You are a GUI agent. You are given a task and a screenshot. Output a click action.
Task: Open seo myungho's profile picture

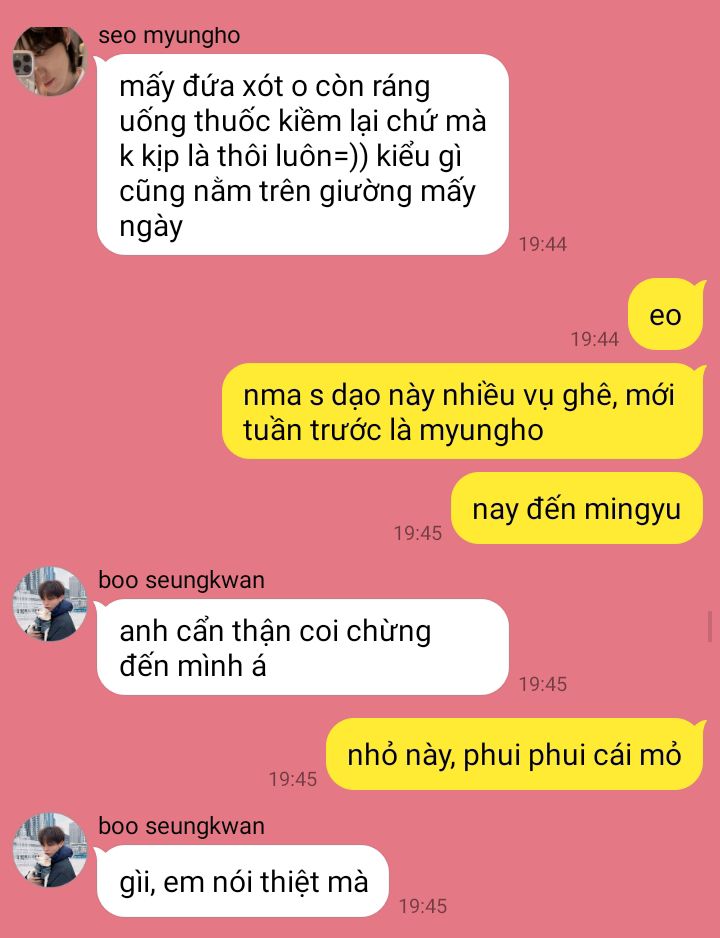point(50,60)
